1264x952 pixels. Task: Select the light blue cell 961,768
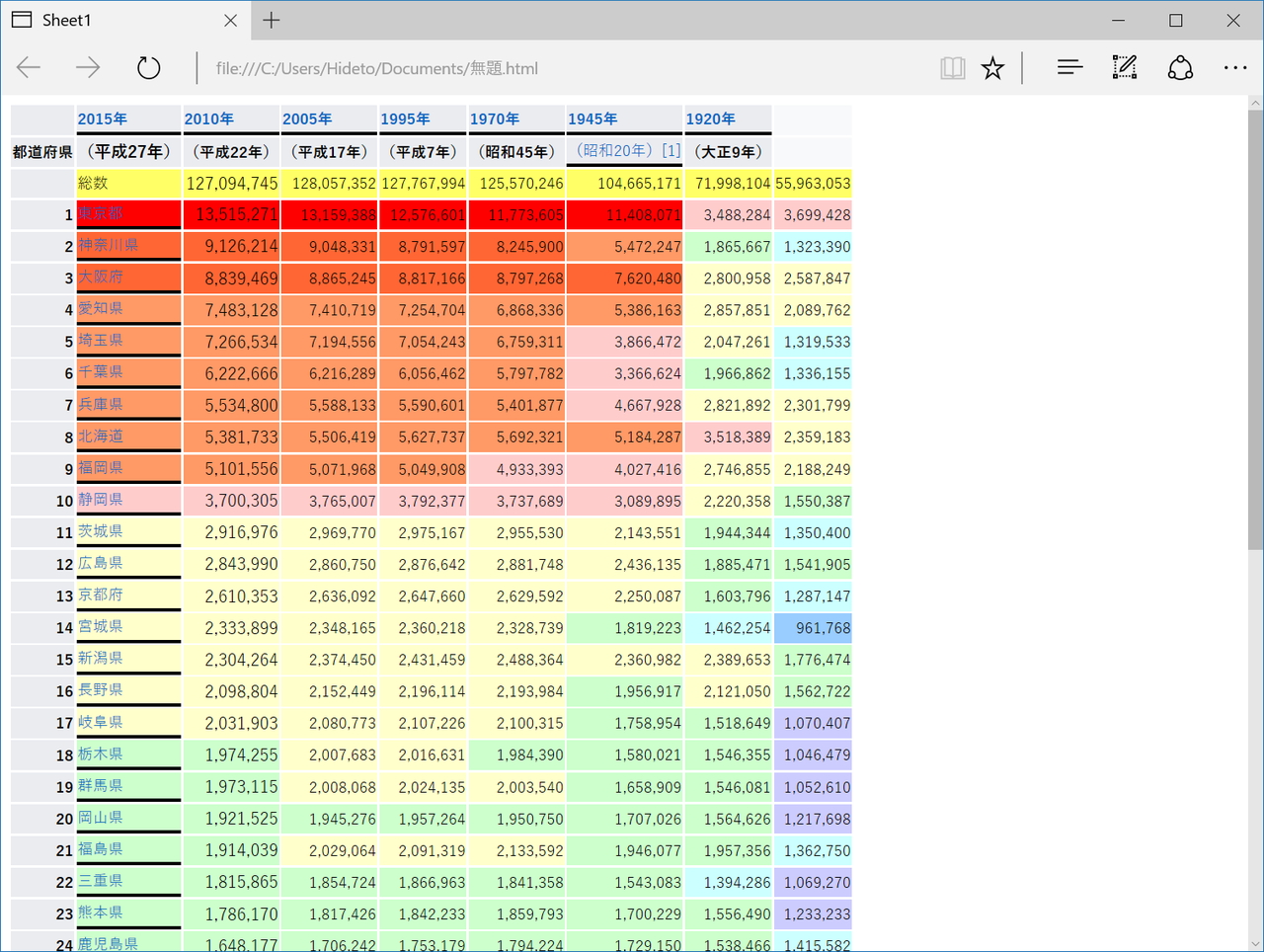coord(813,628)
